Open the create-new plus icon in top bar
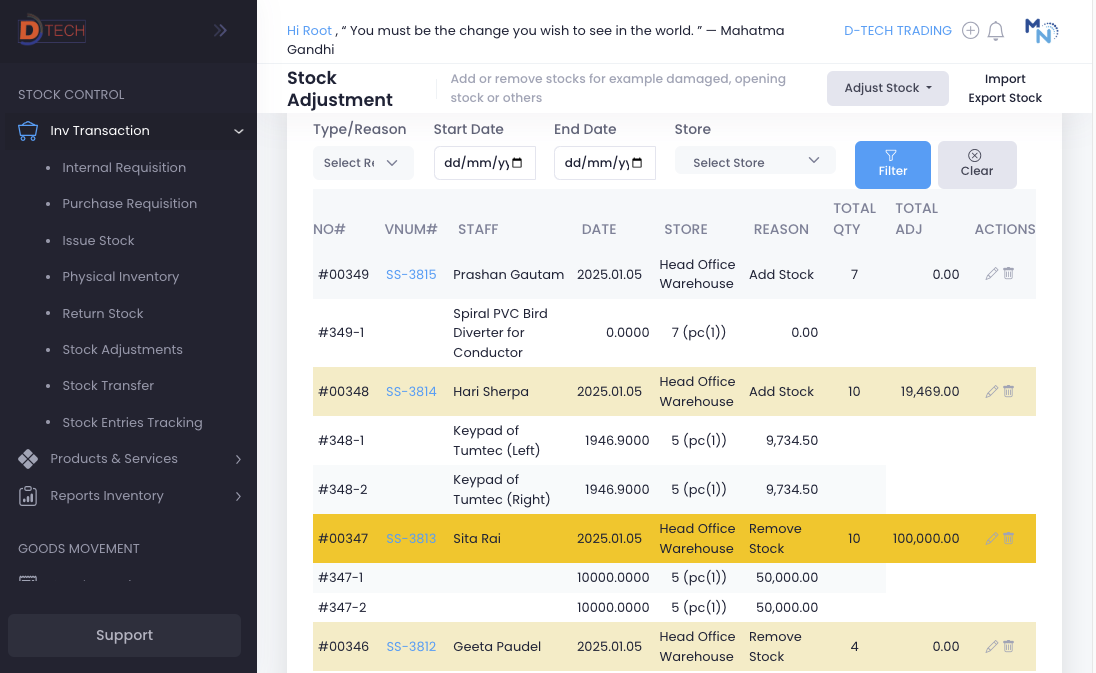The height and width of the screenshot is (673, 1096). point(970,30)
